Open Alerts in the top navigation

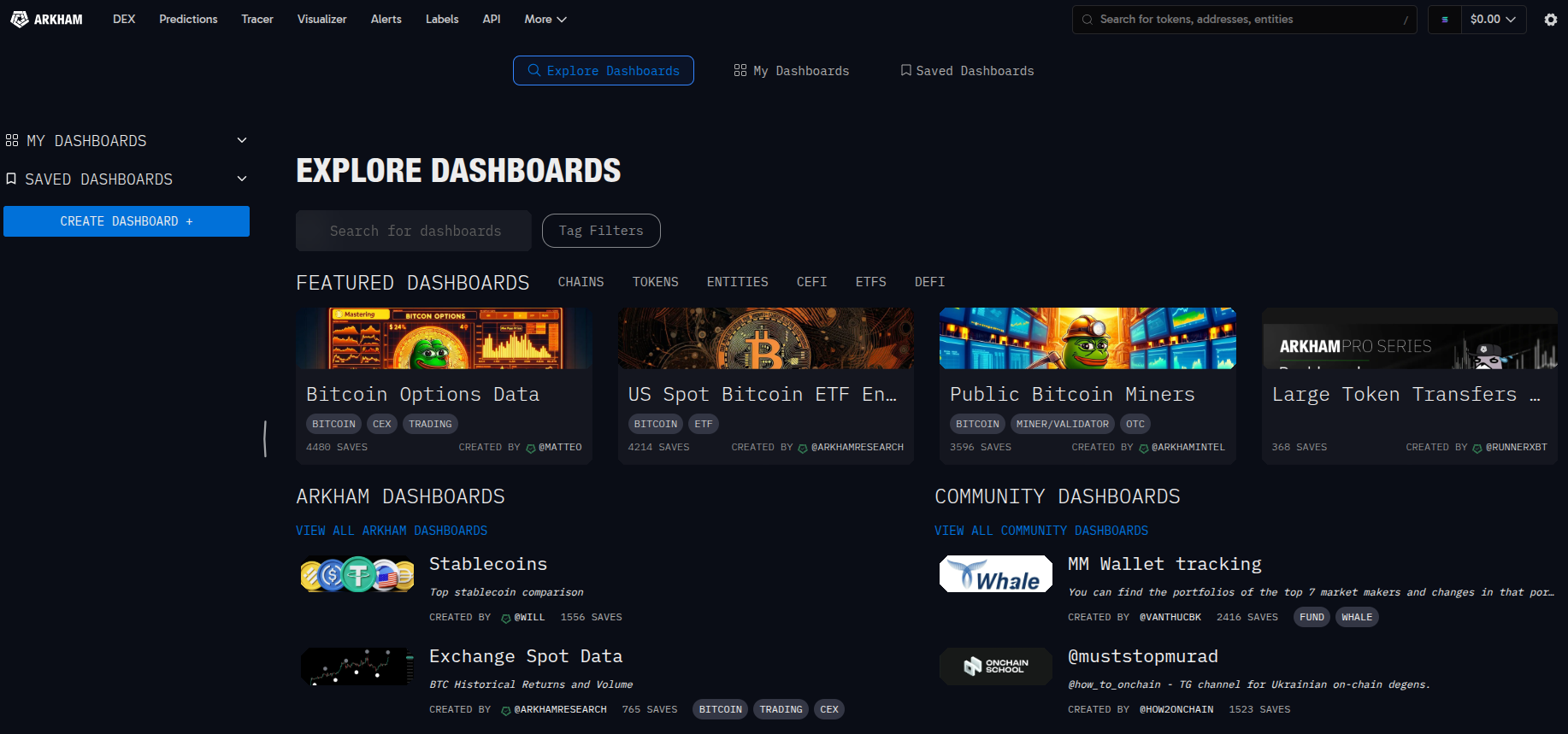[x=386, y=19]
